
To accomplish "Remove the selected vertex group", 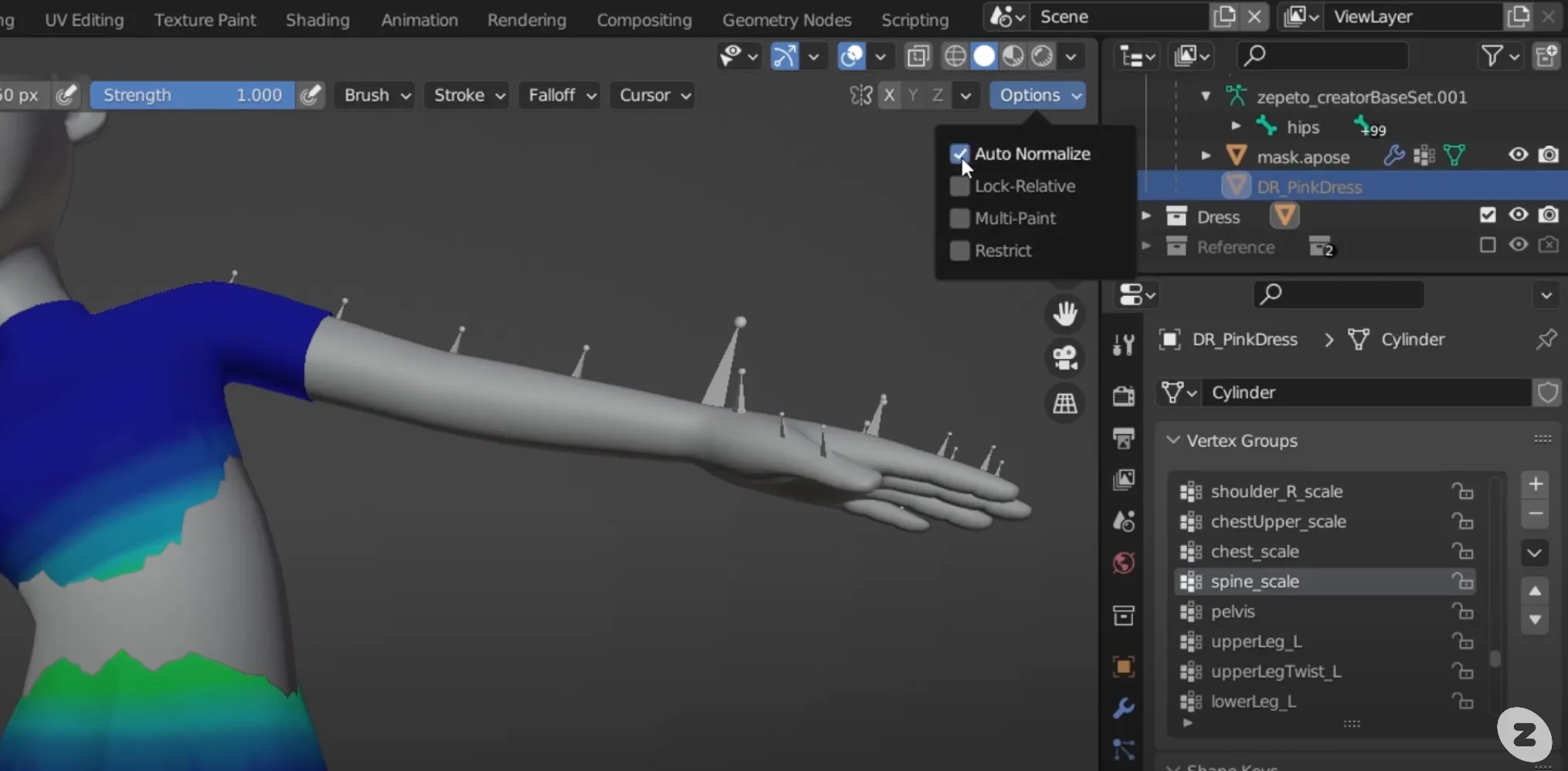I will (x=1535, y=515).
